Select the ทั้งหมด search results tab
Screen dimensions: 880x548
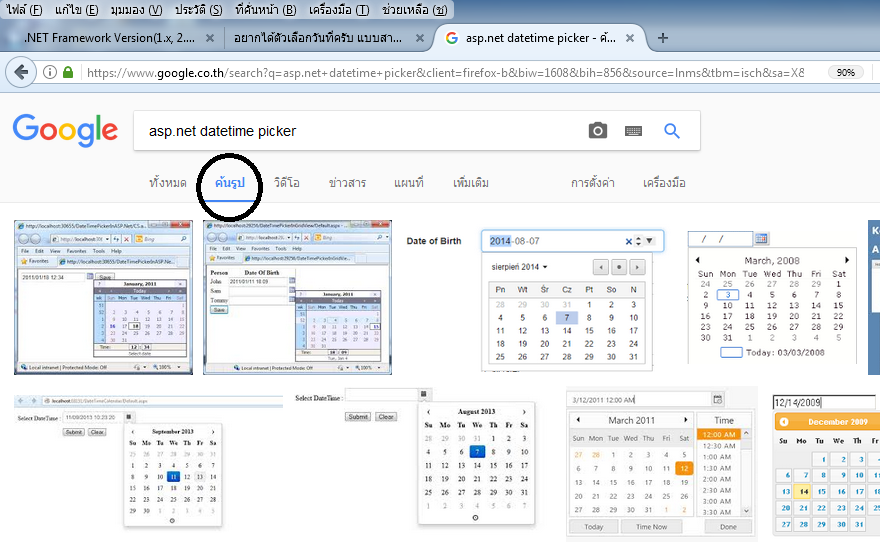pyautogui.click(x=167, y=183)
